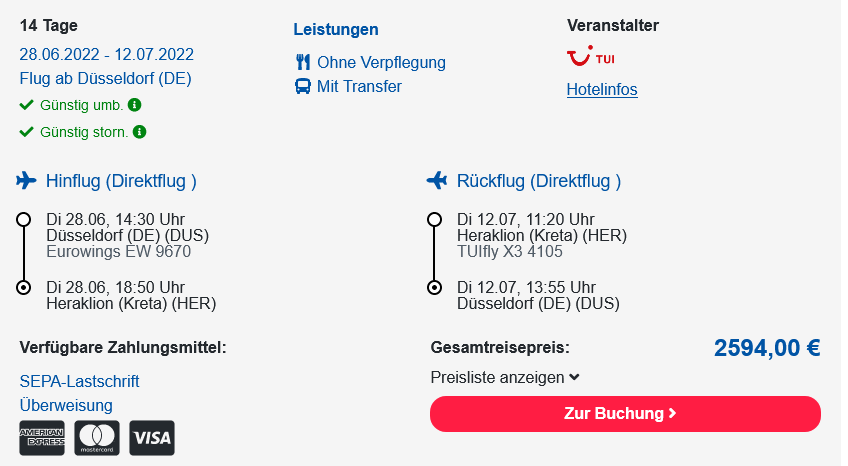Click the American Express card icon
The width and height of the screenshot is (848, 466).
[42, 438]
